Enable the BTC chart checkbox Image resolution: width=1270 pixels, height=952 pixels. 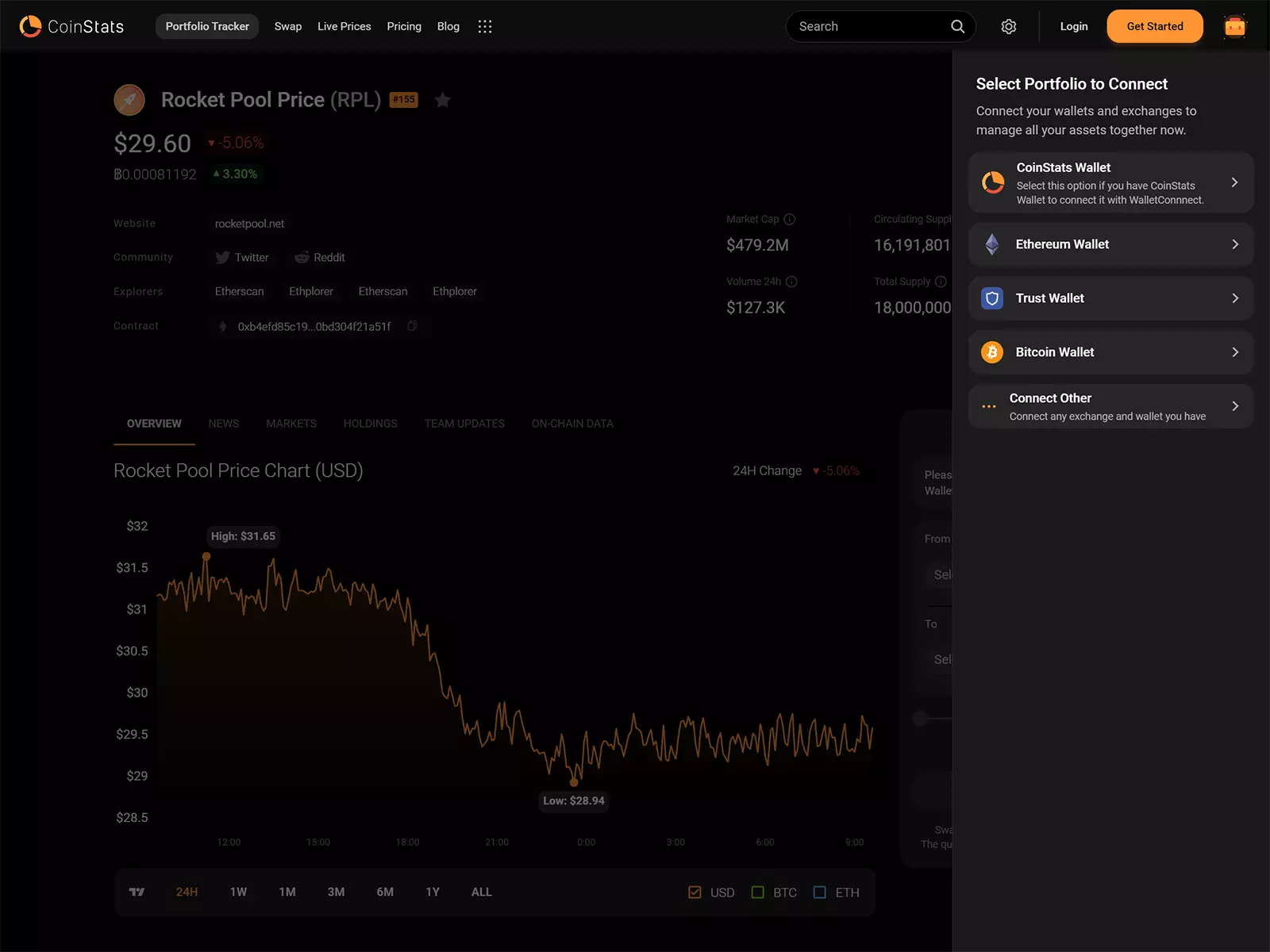pos(758,892)
